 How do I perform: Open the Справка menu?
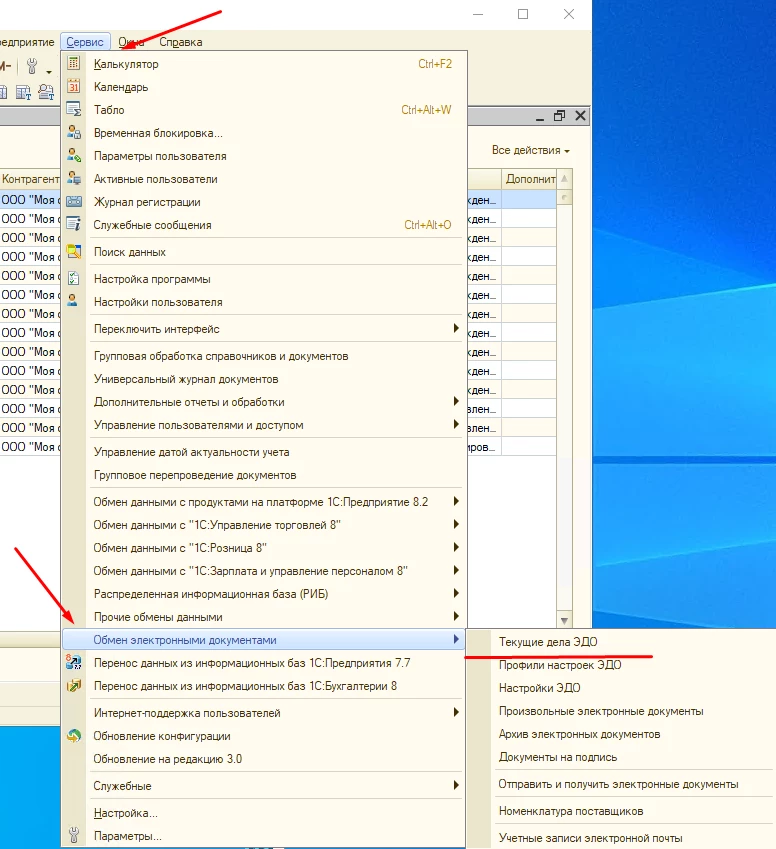(181, 42)
